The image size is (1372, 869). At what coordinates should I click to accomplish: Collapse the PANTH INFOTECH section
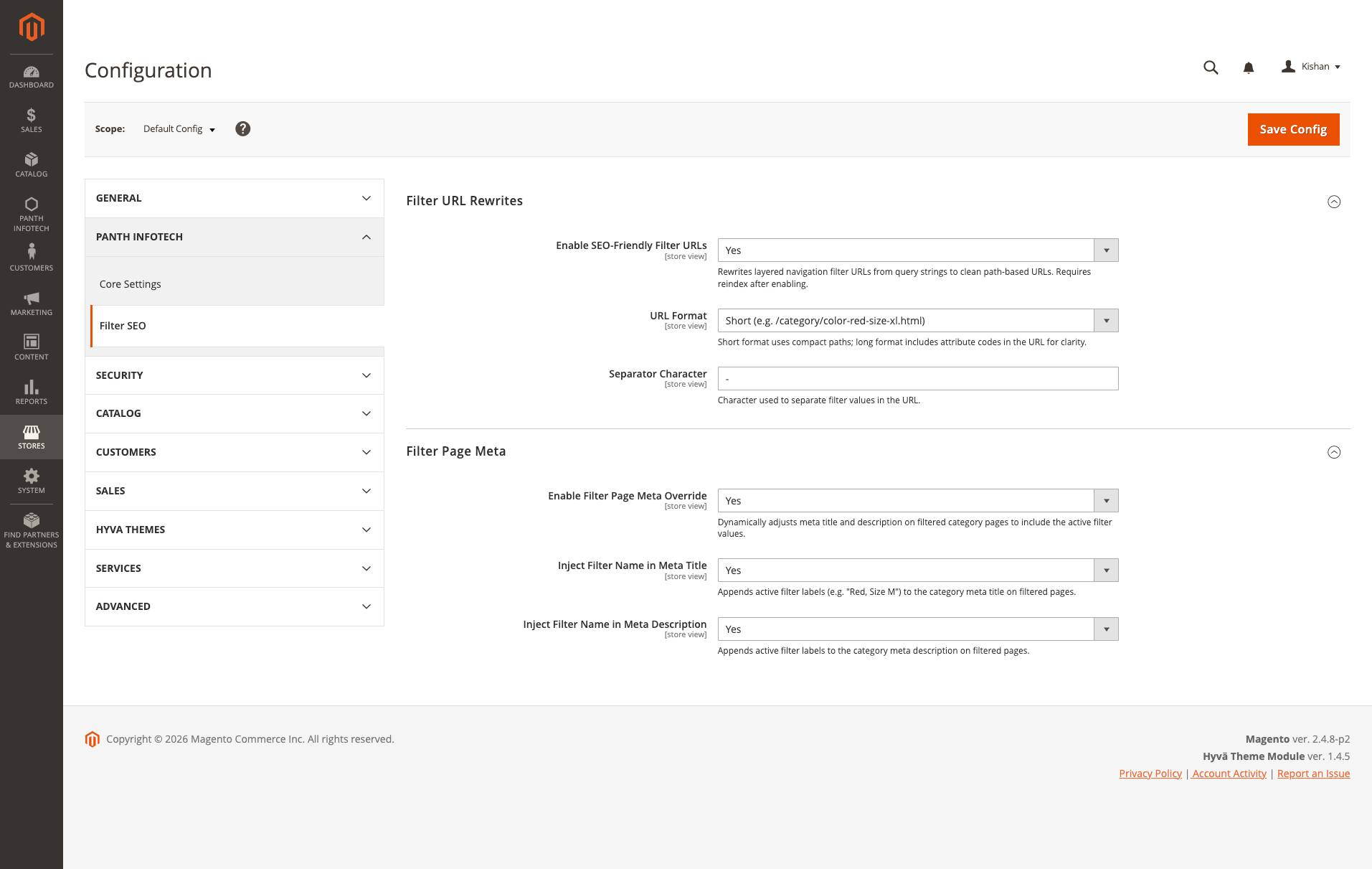[234, 237]
